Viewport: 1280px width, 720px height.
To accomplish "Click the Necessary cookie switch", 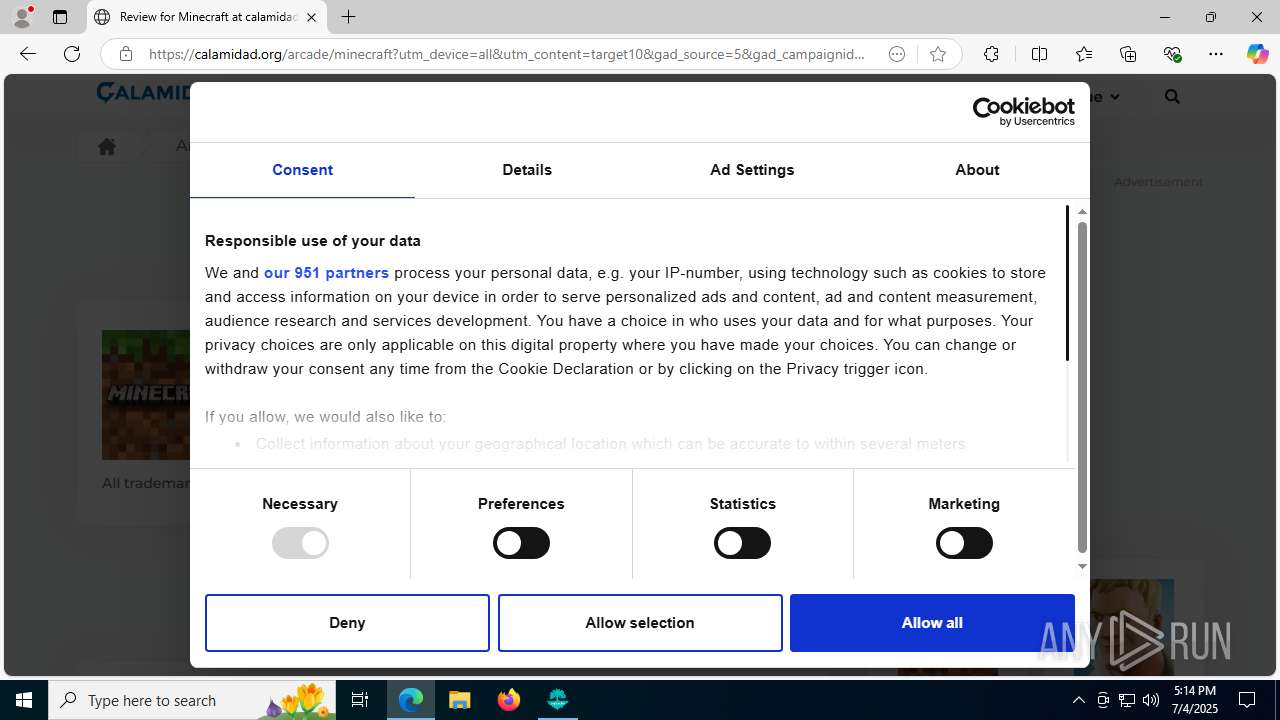I will [x=300, y=543].
